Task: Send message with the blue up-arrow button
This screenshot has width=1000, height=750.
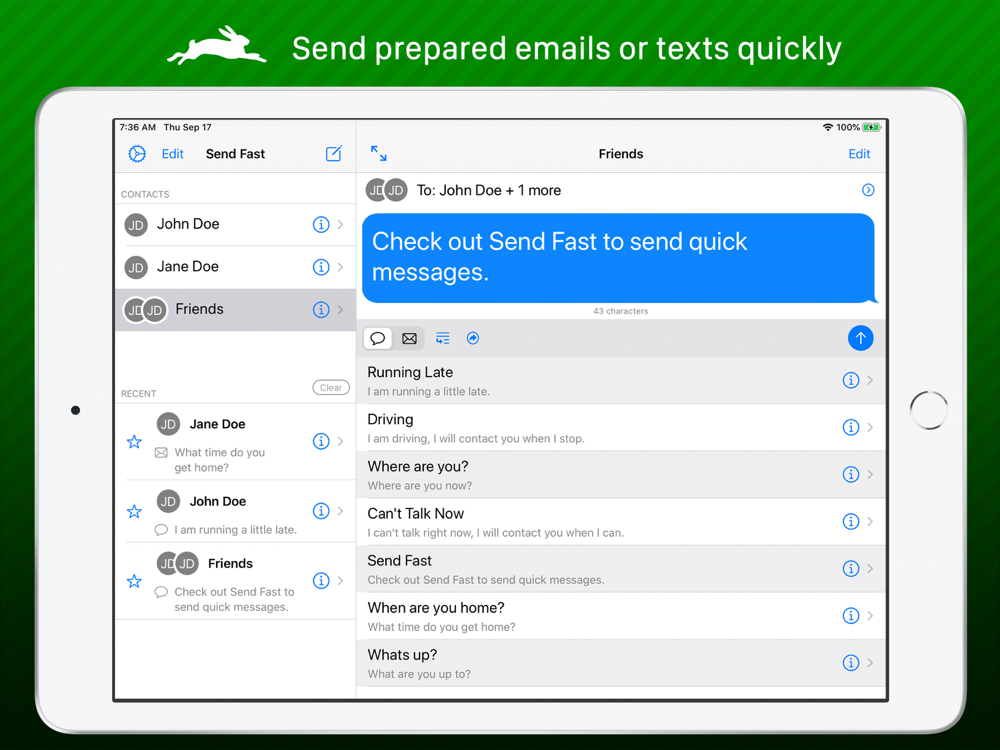Action: [x=860, y=338]
